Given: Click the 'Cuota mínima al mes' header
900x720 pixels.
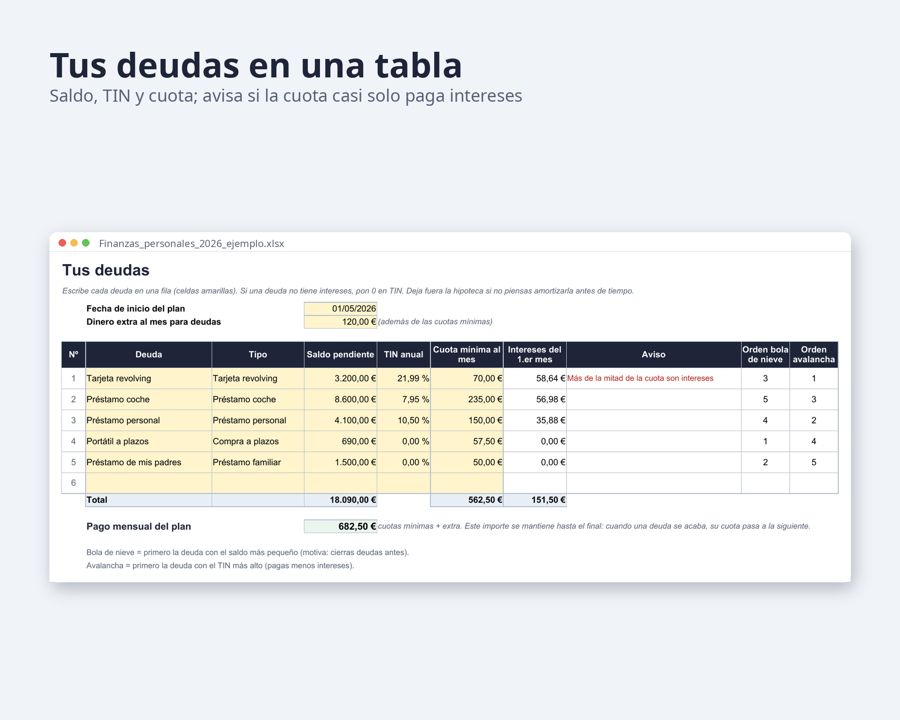Looking at the screenshot, I should click(467, 354).
